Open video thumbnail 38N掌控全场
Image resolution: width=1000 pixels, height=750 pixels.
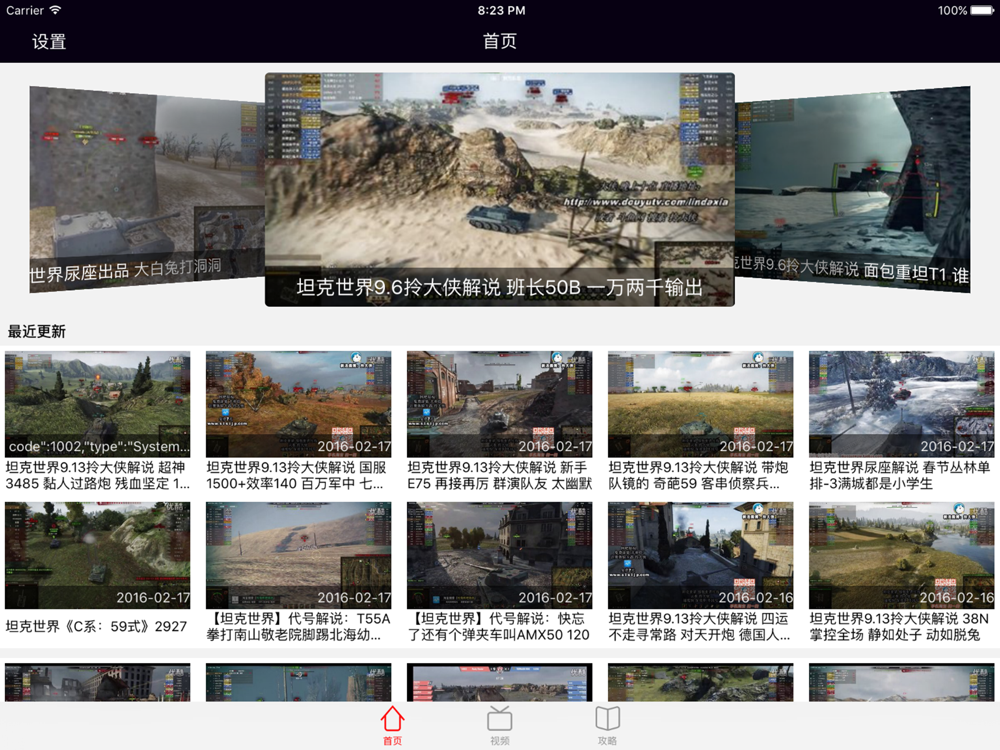[902, 555]
